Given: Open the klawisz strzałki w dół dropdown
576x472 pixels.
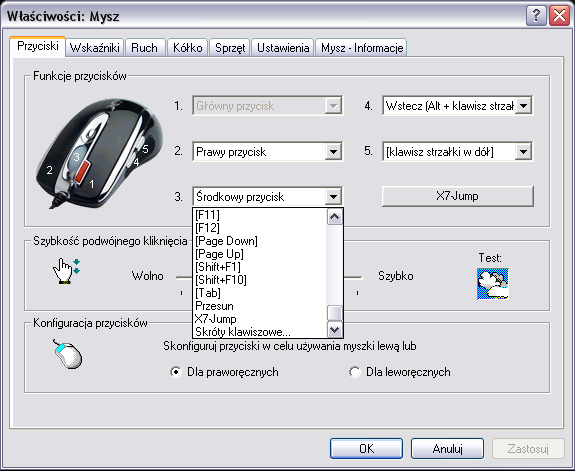Looking at the screenshot, I should click(x=523, y=151).
